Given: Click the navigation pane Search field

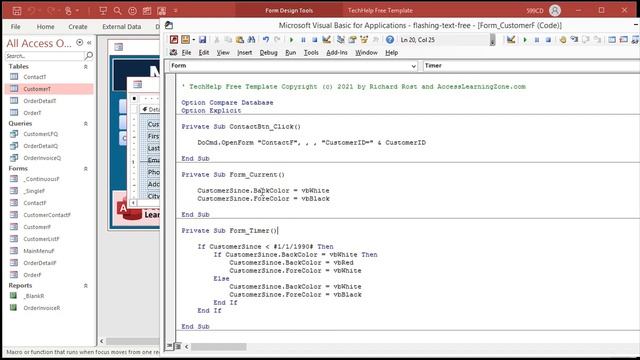Looking at the screenshot, I should tap(44, 56).
